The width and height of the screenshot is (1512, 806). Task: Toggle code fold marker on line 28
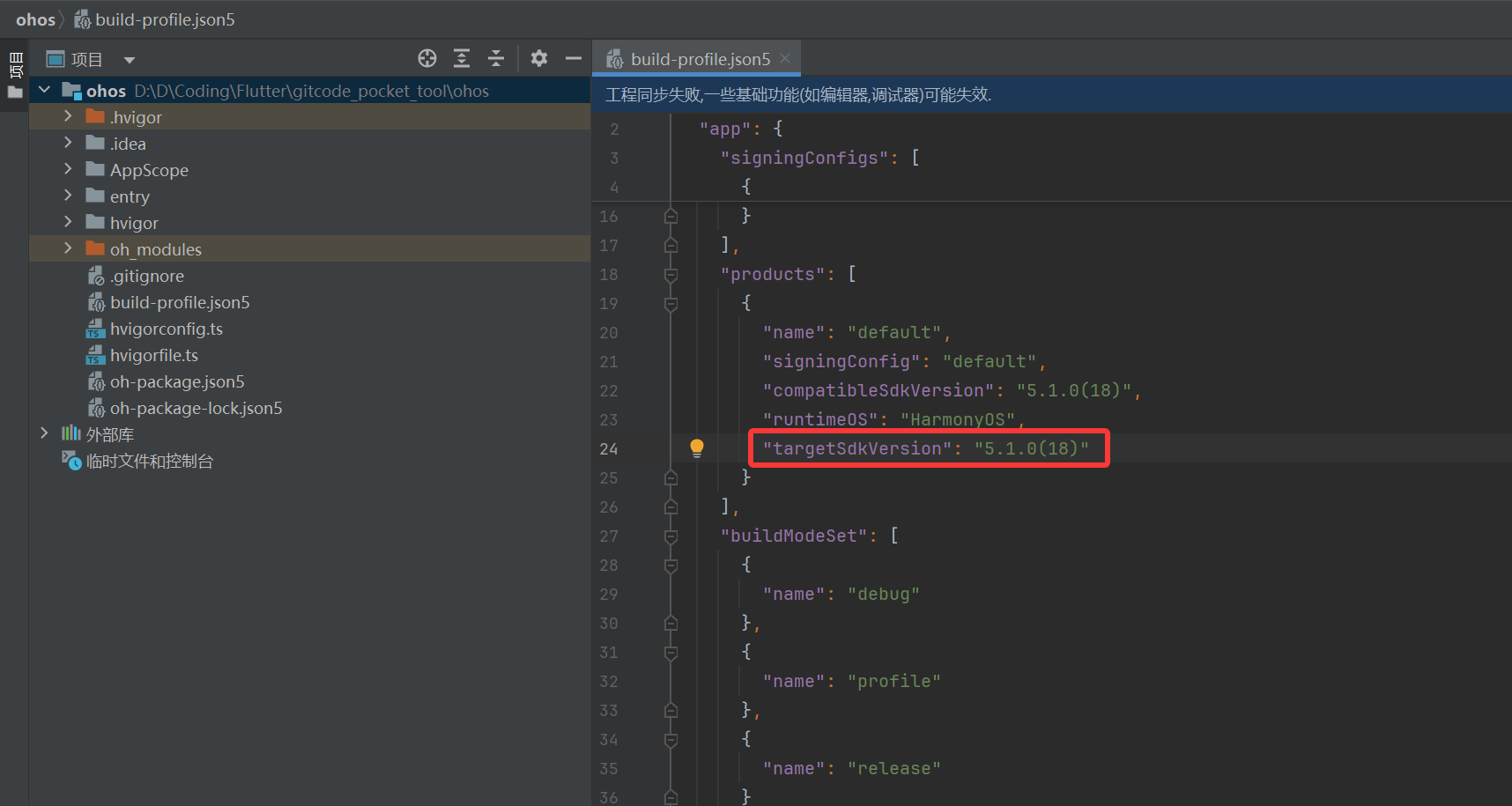click(x=671, y=565)
